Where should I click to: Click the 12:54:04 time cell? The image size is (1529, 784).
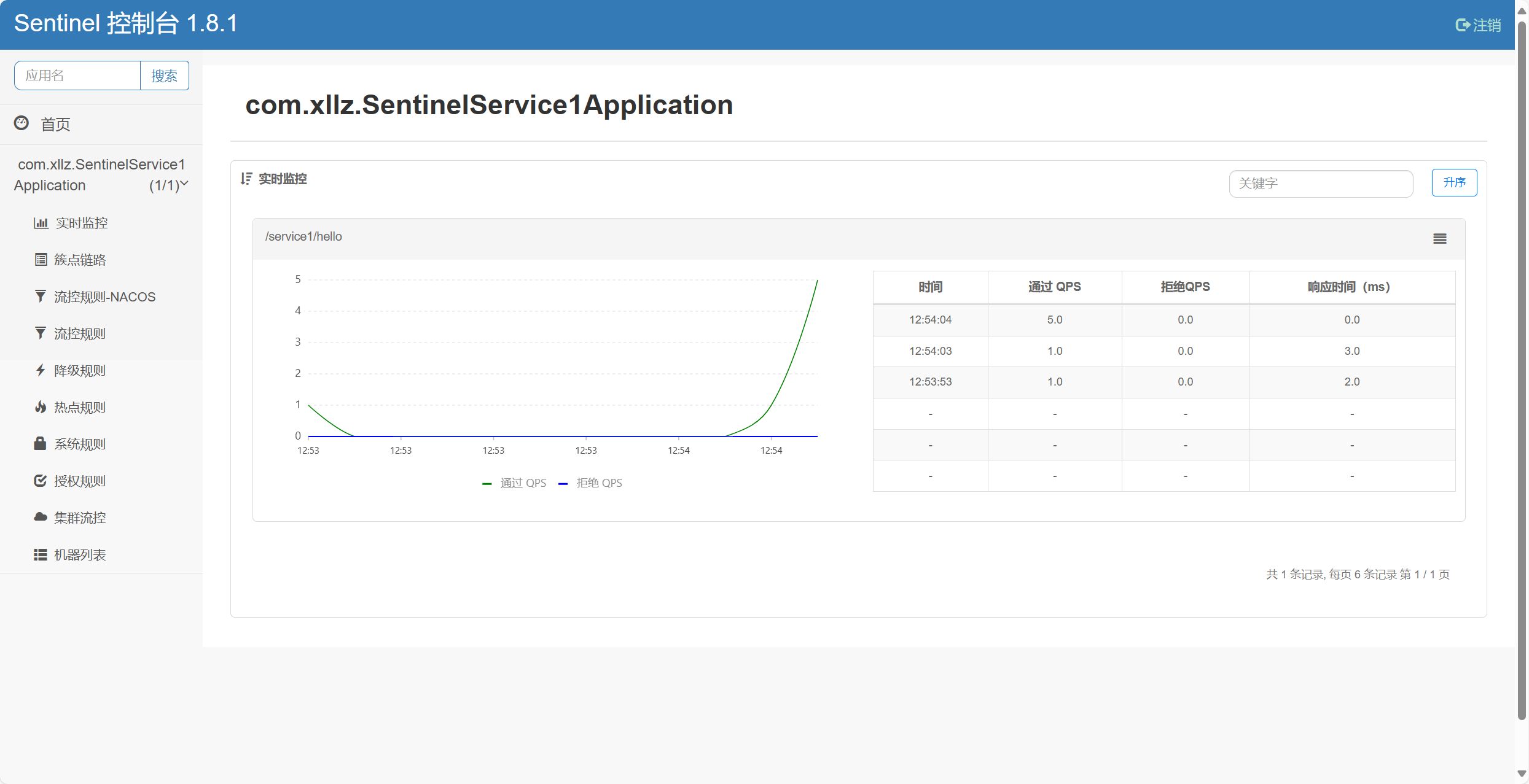coord(931,320)
